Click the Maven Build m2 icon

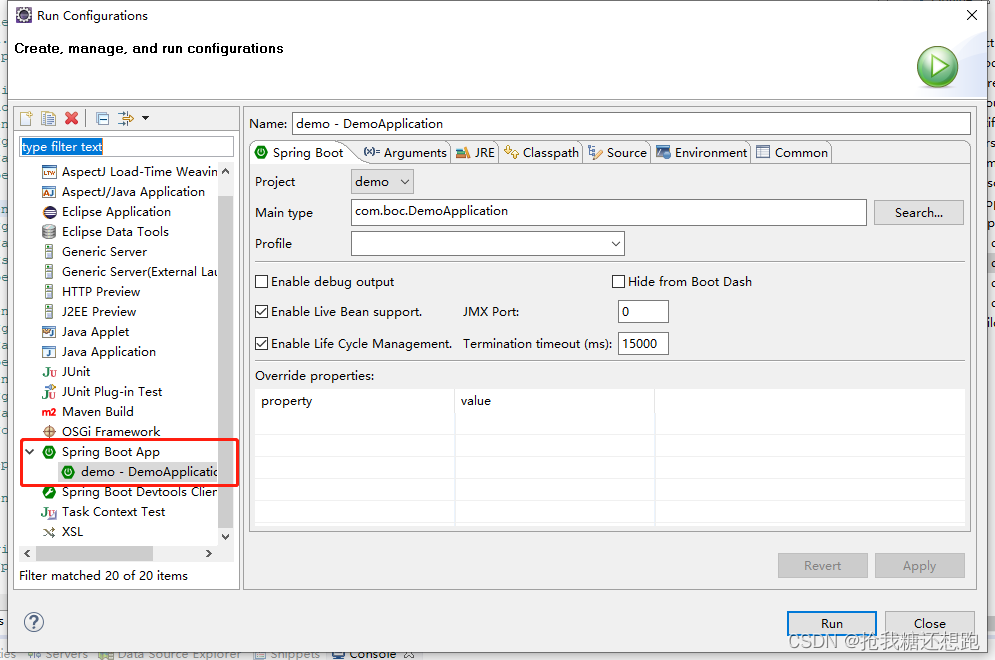coord(49,412)
